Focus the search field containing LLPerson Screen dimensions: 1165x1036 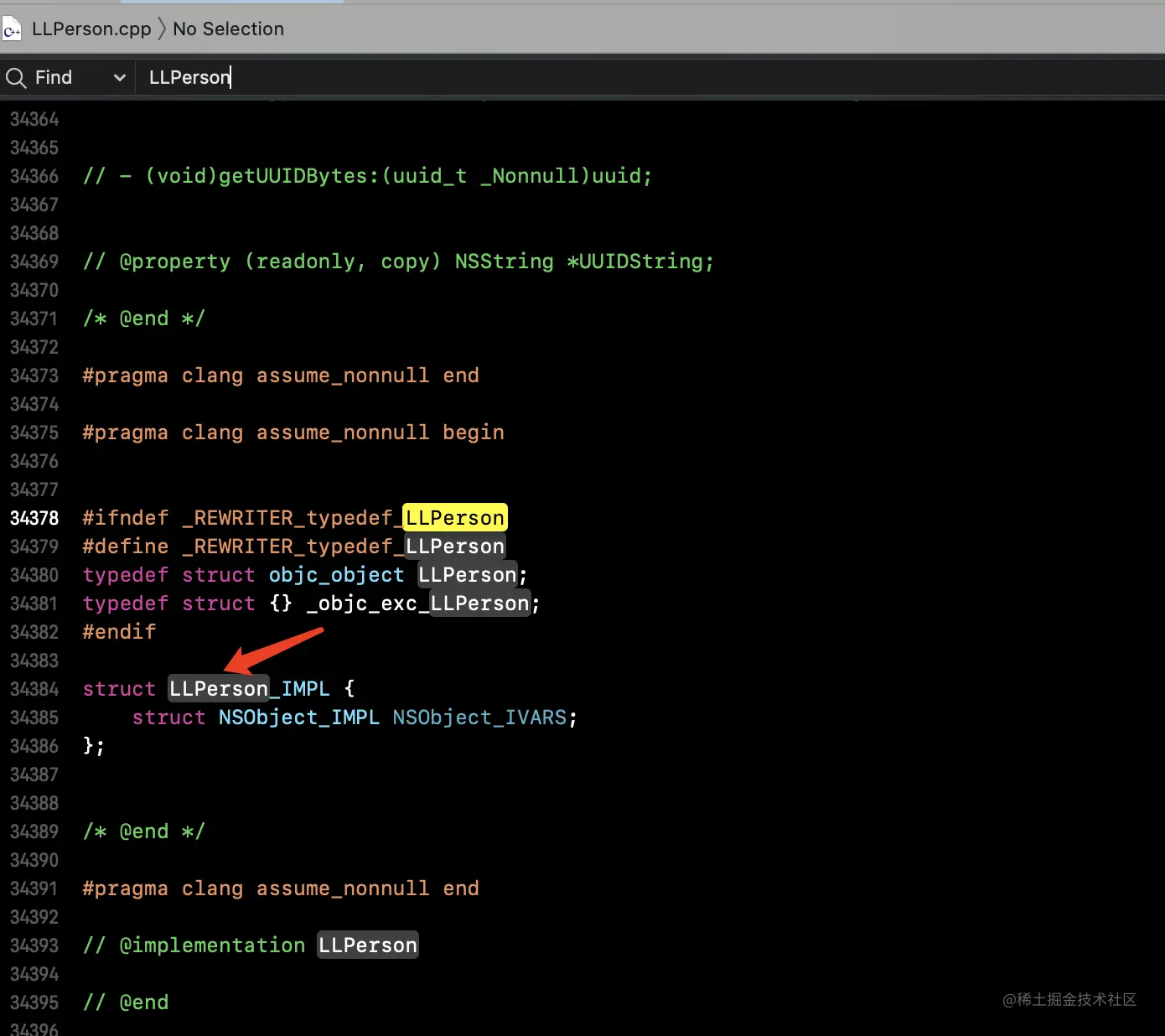(652, 77)
